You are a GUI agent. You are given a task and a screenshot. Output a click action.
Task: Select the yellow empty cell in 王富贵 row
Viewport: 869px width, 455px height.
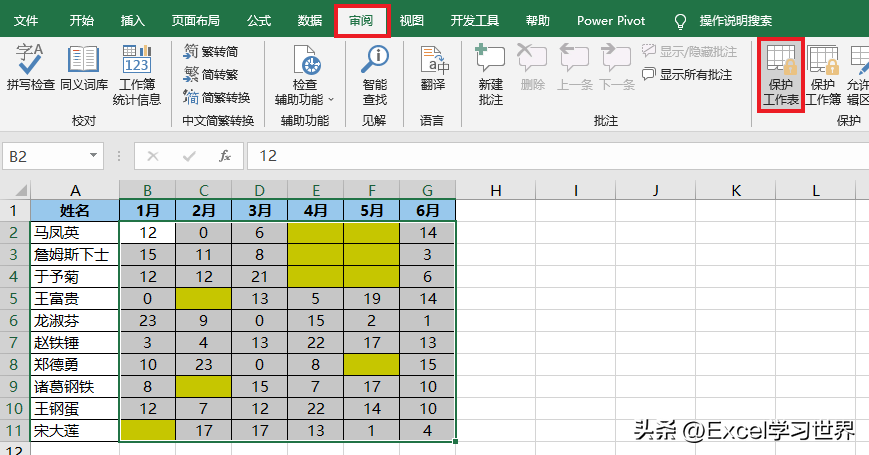pyautogui.click(x=203, y=299)
